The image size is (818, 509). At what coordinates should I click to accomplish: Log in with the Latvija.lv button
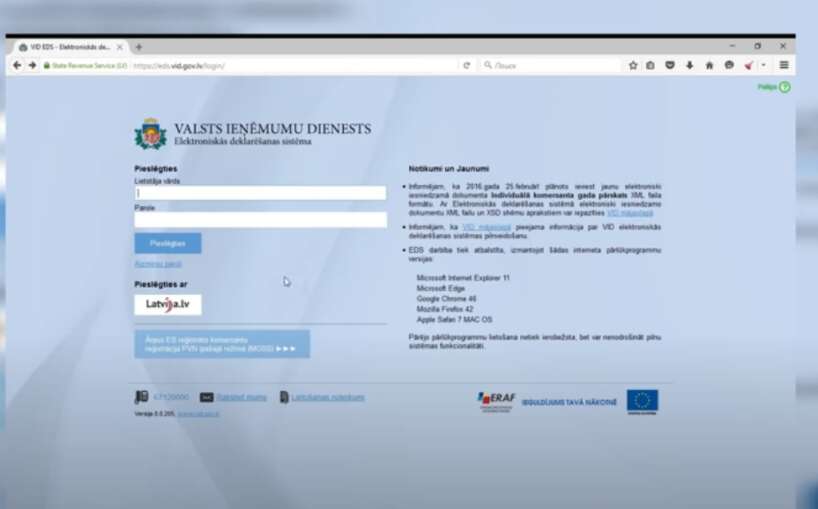(x=168, y=305)
